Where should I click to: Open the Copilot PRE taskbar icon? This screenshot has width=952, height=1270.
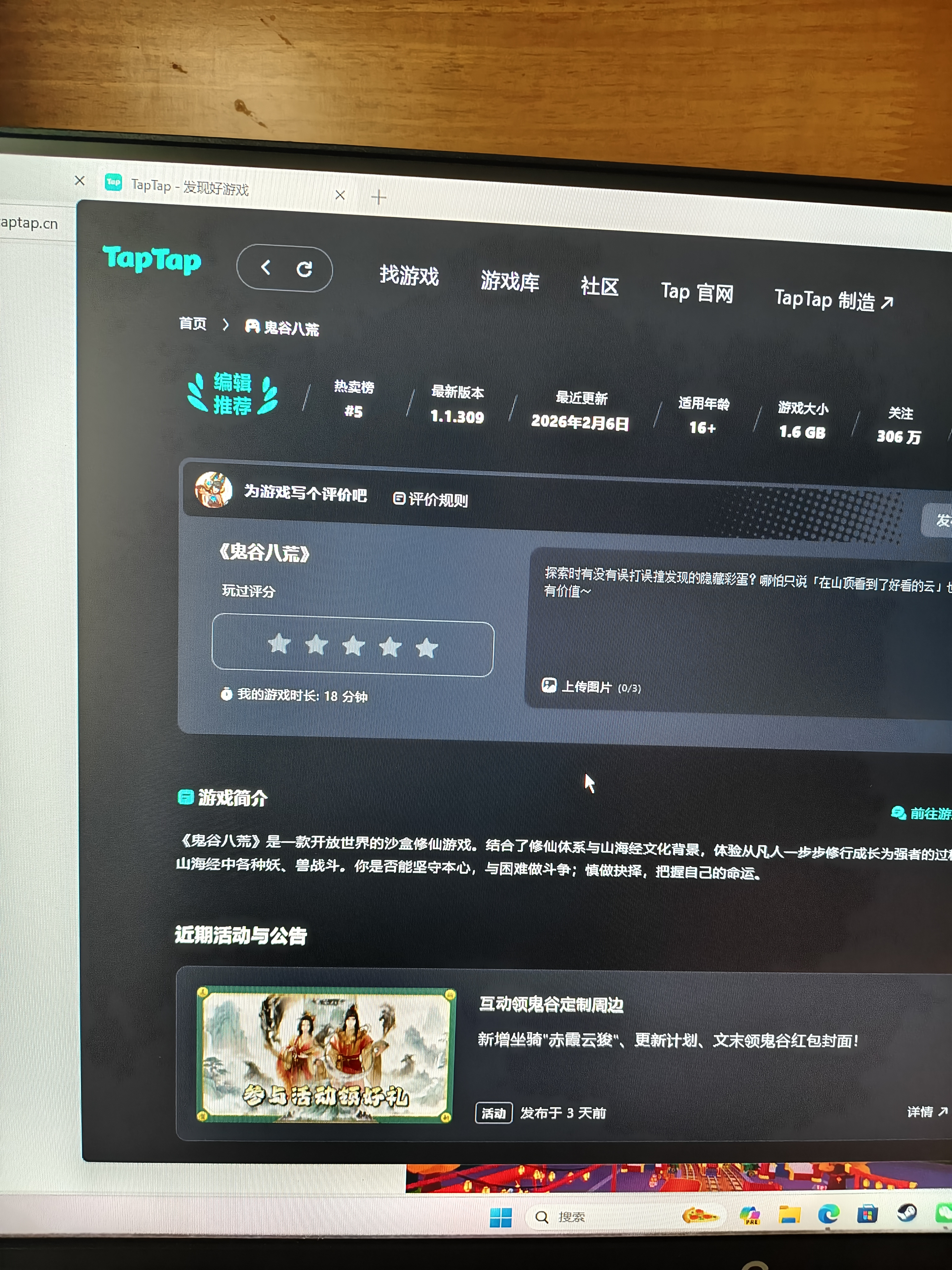click(x=749, y=1215)
